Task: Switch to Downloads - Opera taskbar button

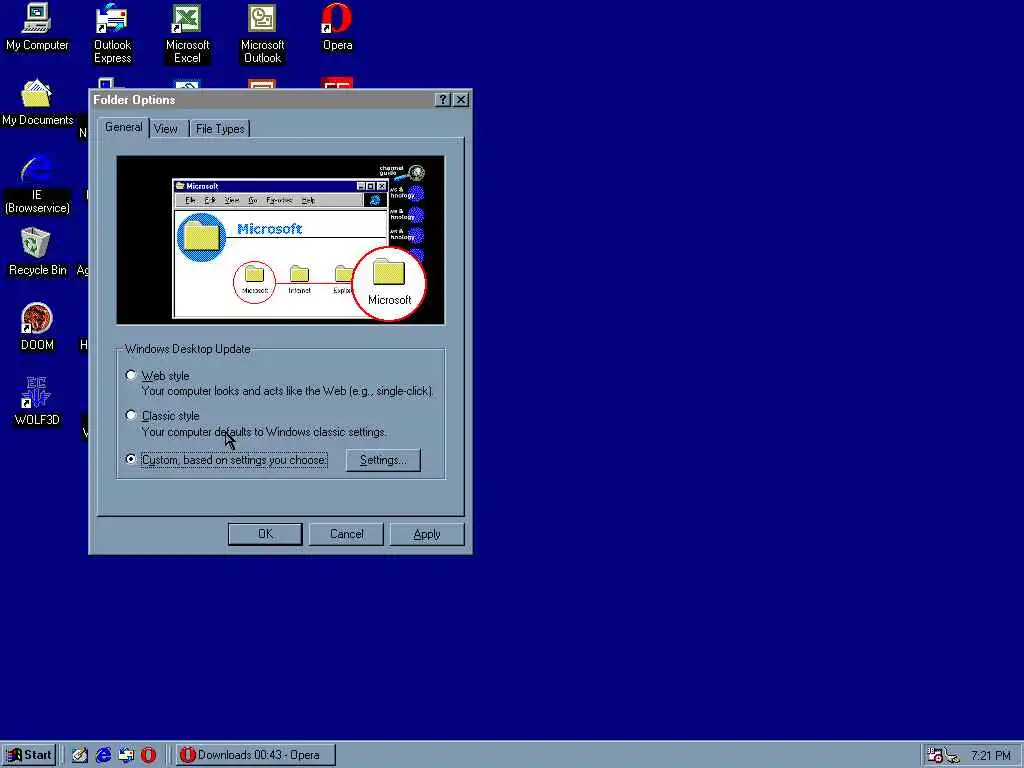Action: click(255, 755)
